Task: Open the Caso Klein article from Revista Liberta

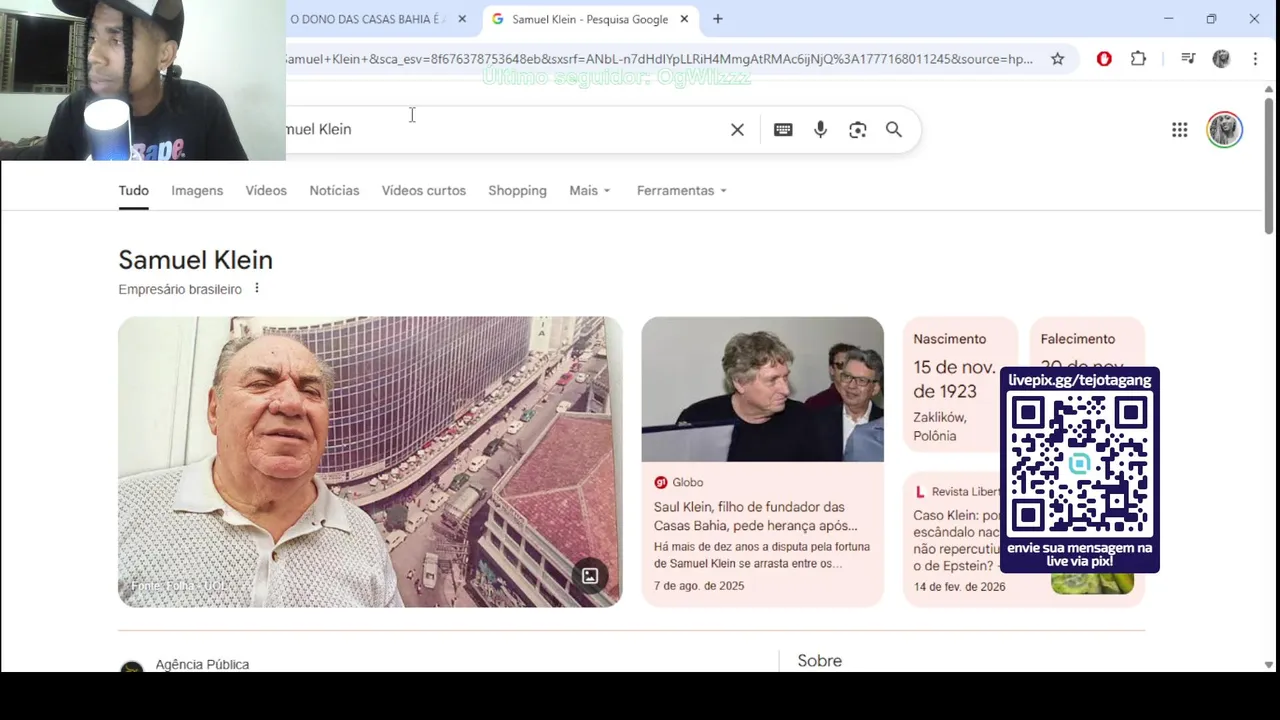Action: coord(956,541)
